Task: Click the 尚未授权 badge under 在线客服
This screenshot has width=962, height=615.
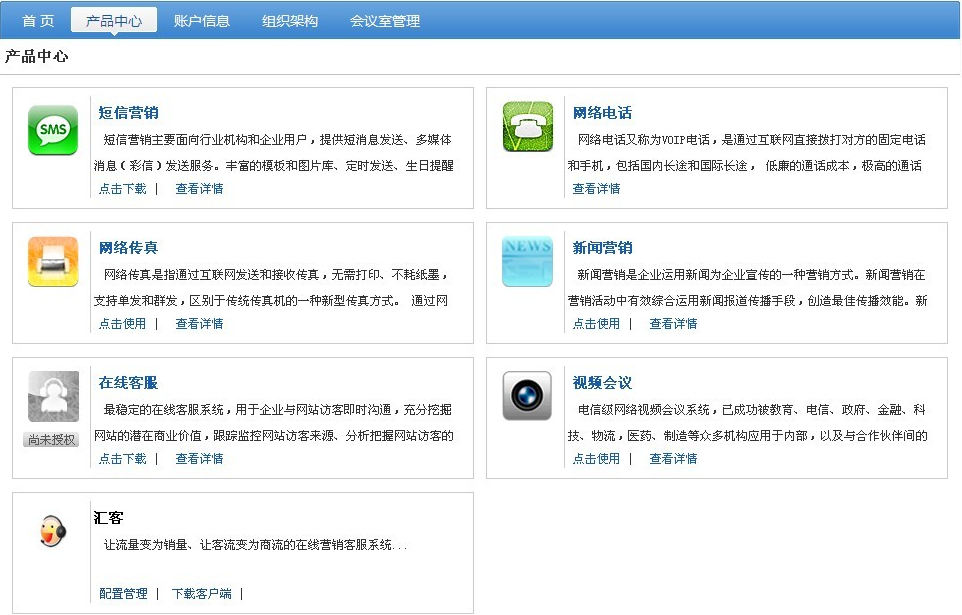Action: tap(52, 440)
